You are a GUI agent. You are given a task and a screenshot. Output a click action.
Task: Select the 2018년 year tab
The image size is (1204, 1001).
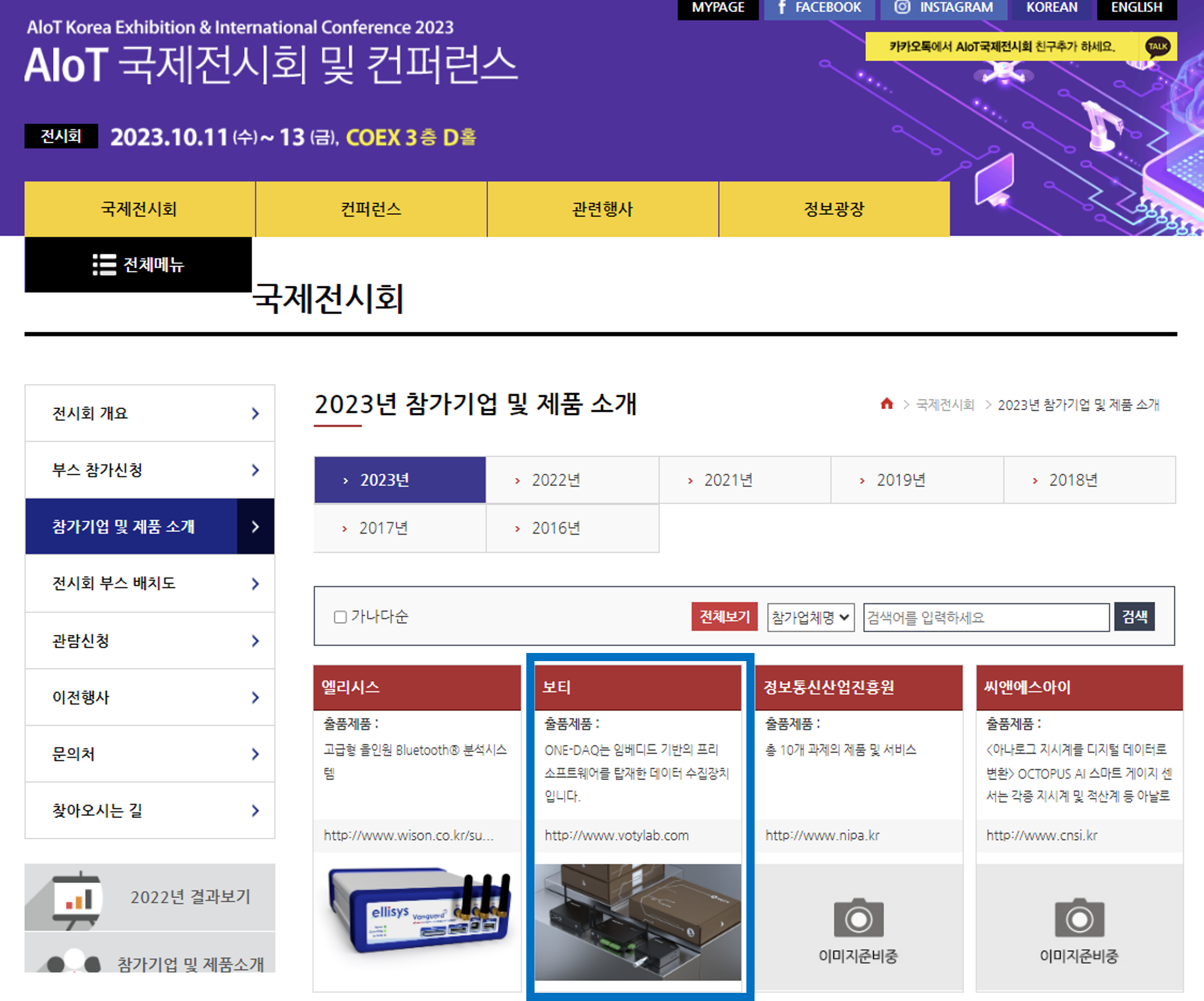pos(1089,480)
